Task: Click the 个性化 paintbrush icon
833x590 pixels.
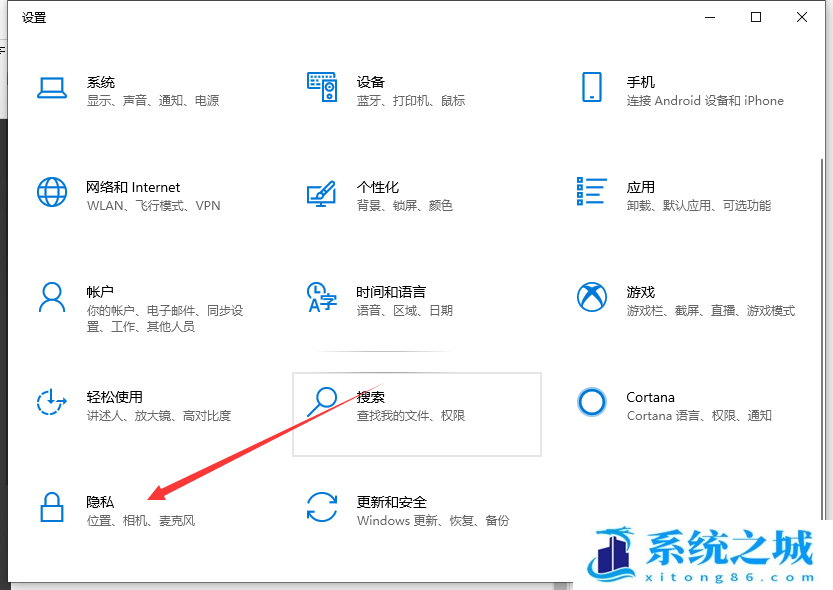Action: point(322,192)
